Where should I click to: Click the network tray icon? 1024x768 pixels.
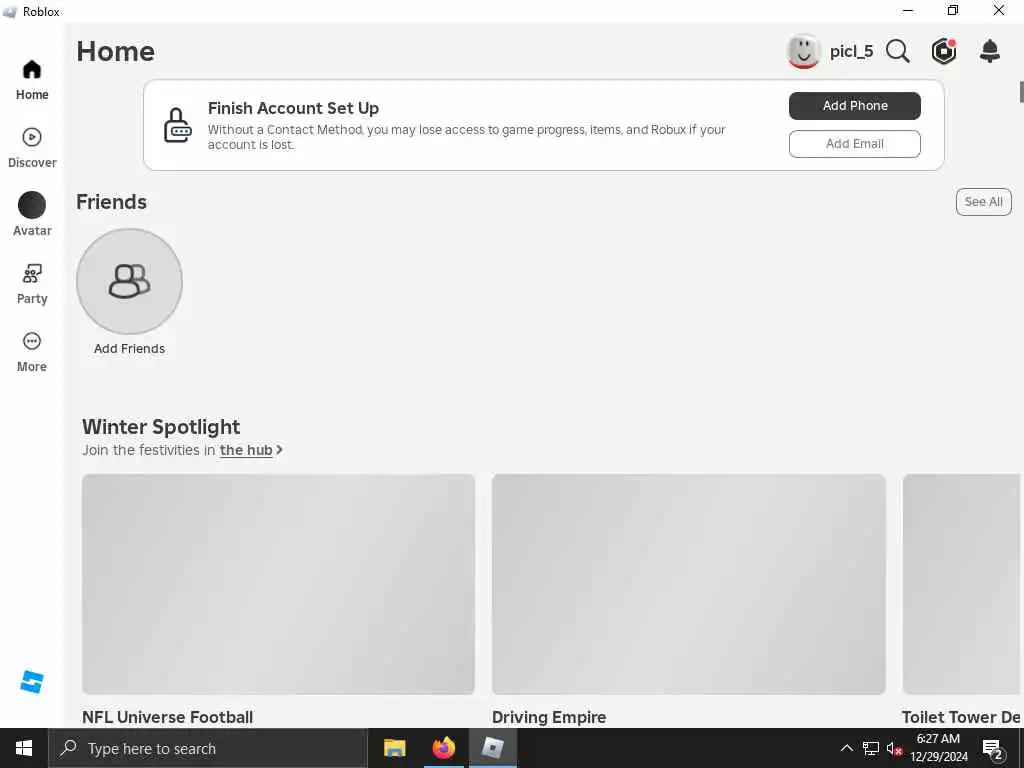point(871,748)
